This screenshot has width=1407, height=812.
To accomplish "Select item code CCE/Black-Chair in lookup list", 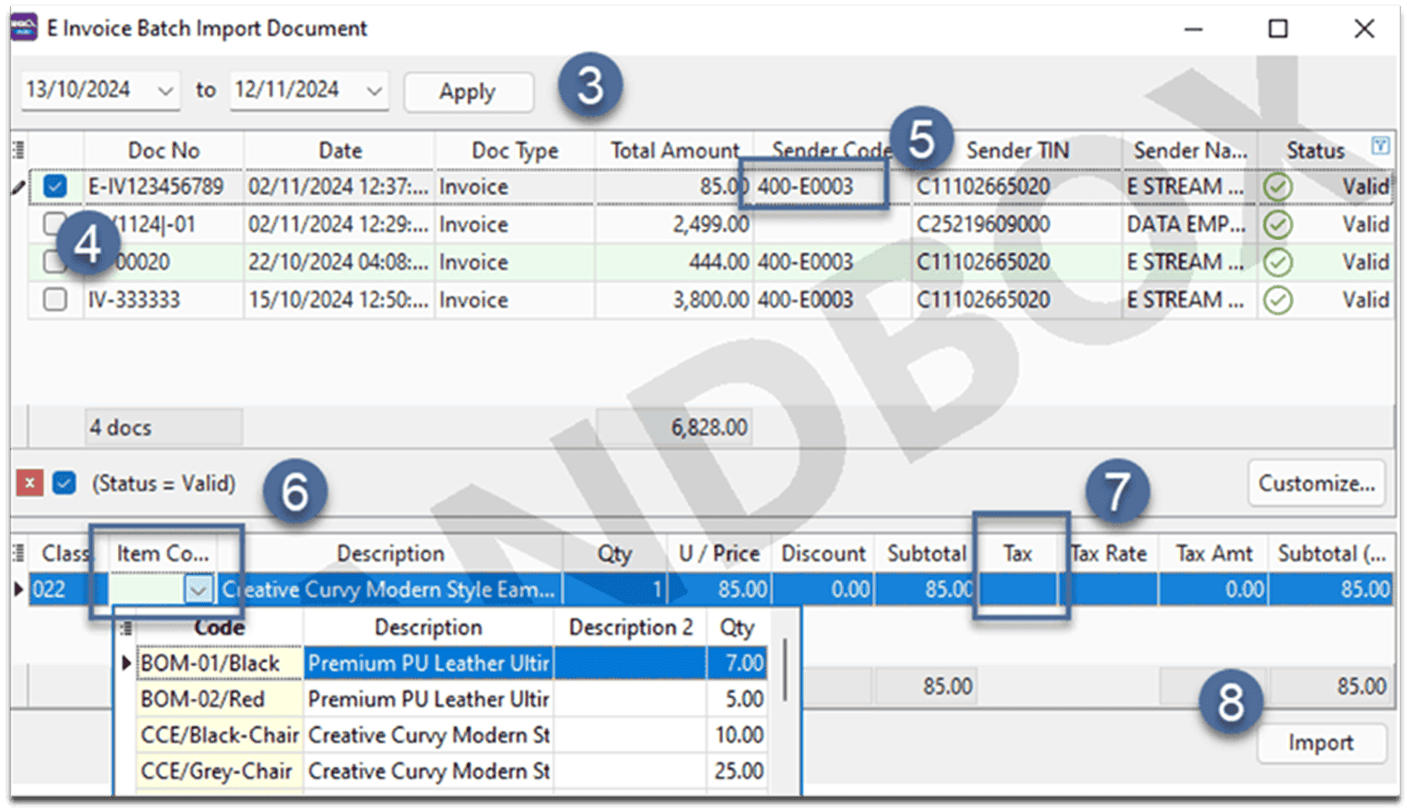I will coord(220,735).
